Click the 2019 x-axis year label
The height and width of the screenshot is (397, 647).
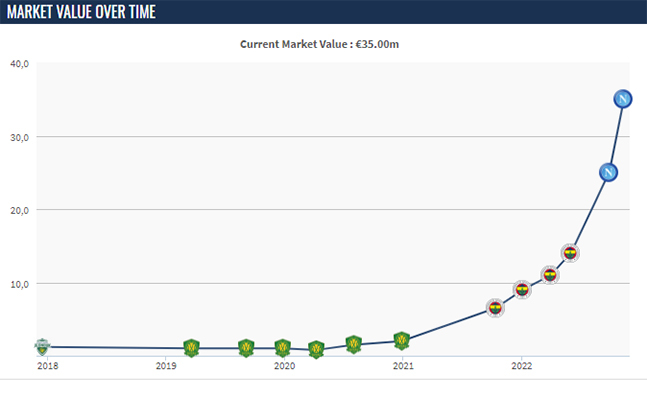(x=166, y=366)
